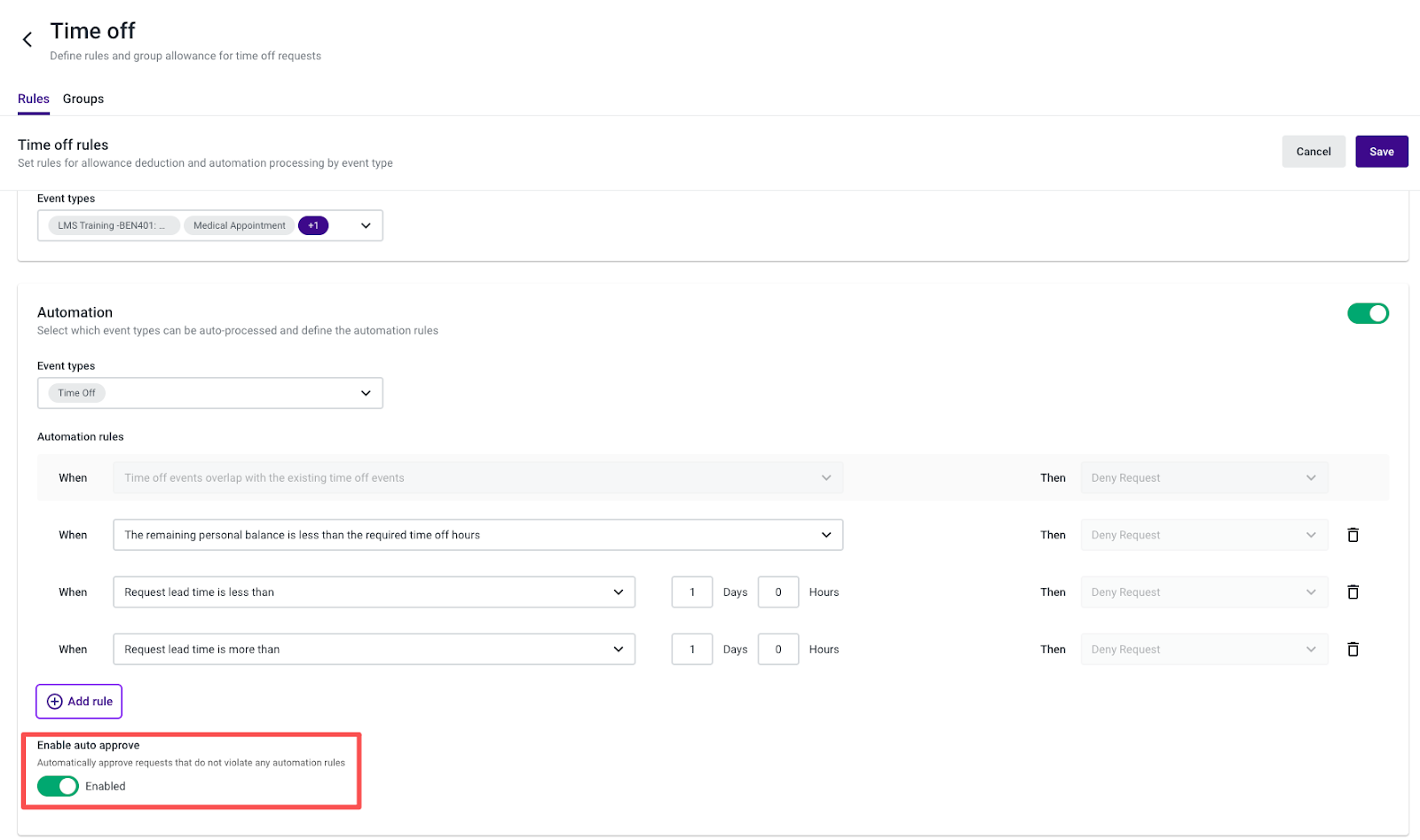1420x840 pixels.
Task: Open the 'Time off events overlap' condition dropdown
Action: 477,477
